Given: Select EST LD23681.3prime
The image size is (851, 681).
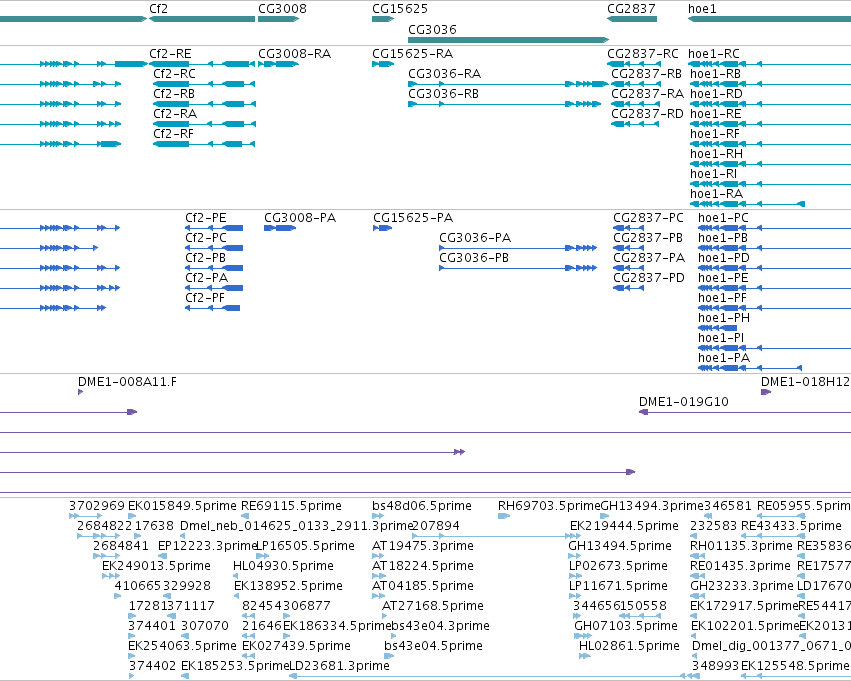Looking at the screenshot, I should [x=339, y=666].
